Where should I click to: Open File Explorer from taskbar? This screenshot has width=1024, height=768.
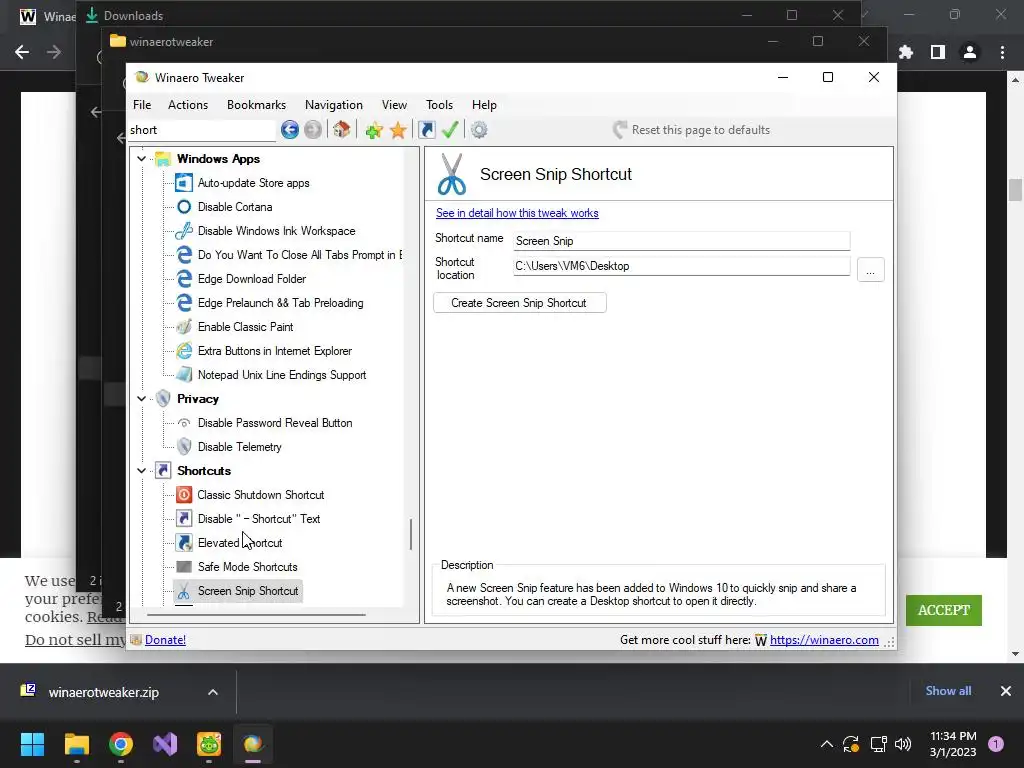click(76, 744)
